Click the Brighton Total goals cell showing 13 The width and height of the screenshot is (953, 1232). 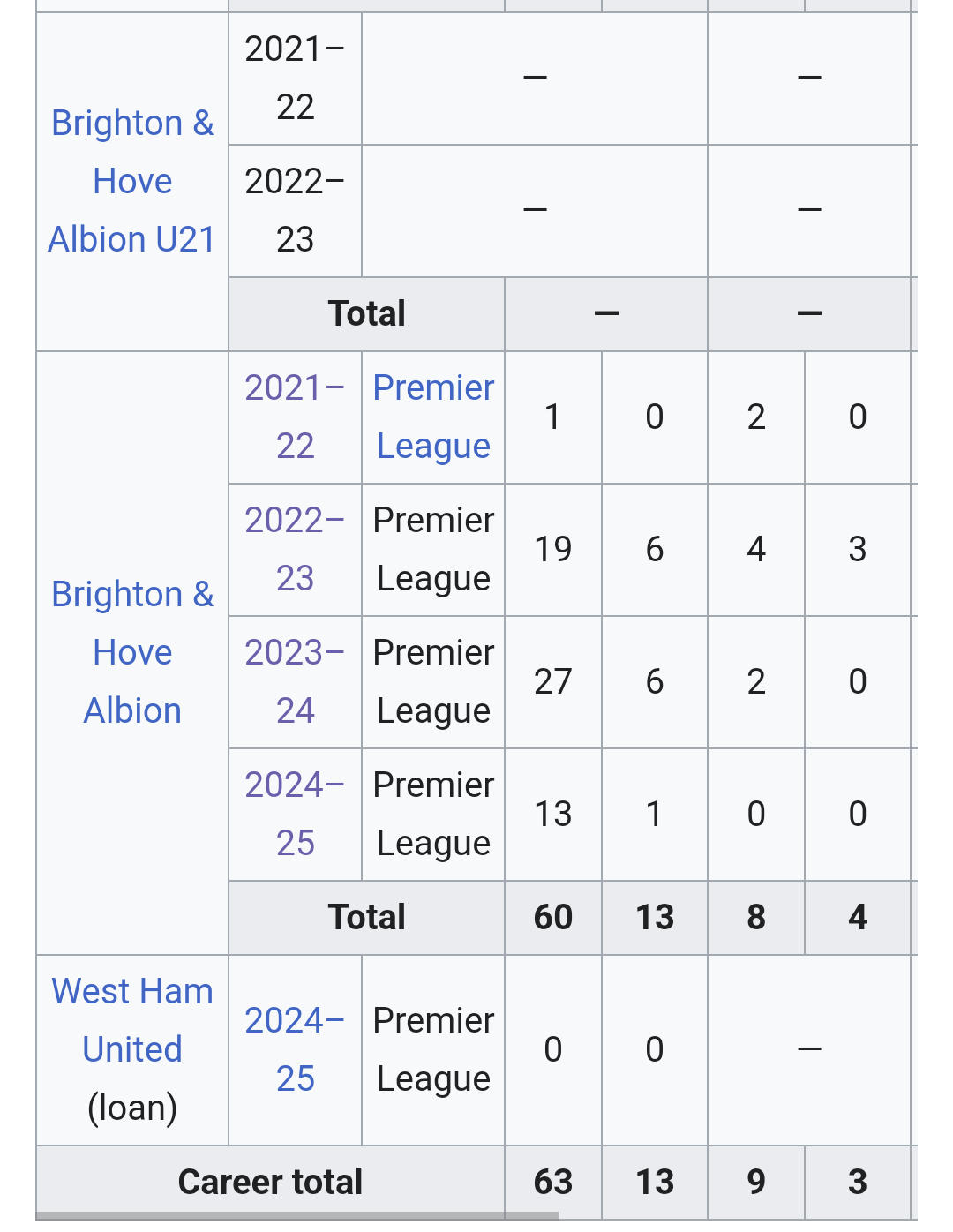pyautogui.click(x=655, y=917)
